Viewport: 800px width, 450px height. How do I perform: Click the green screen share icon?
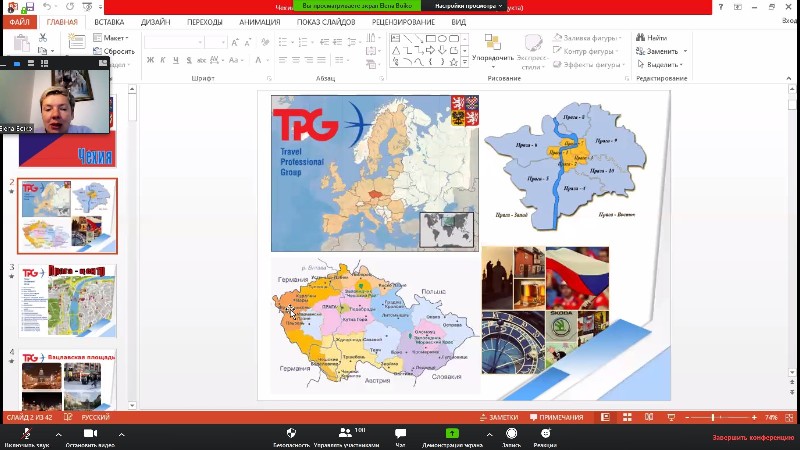tap(452, 433)
